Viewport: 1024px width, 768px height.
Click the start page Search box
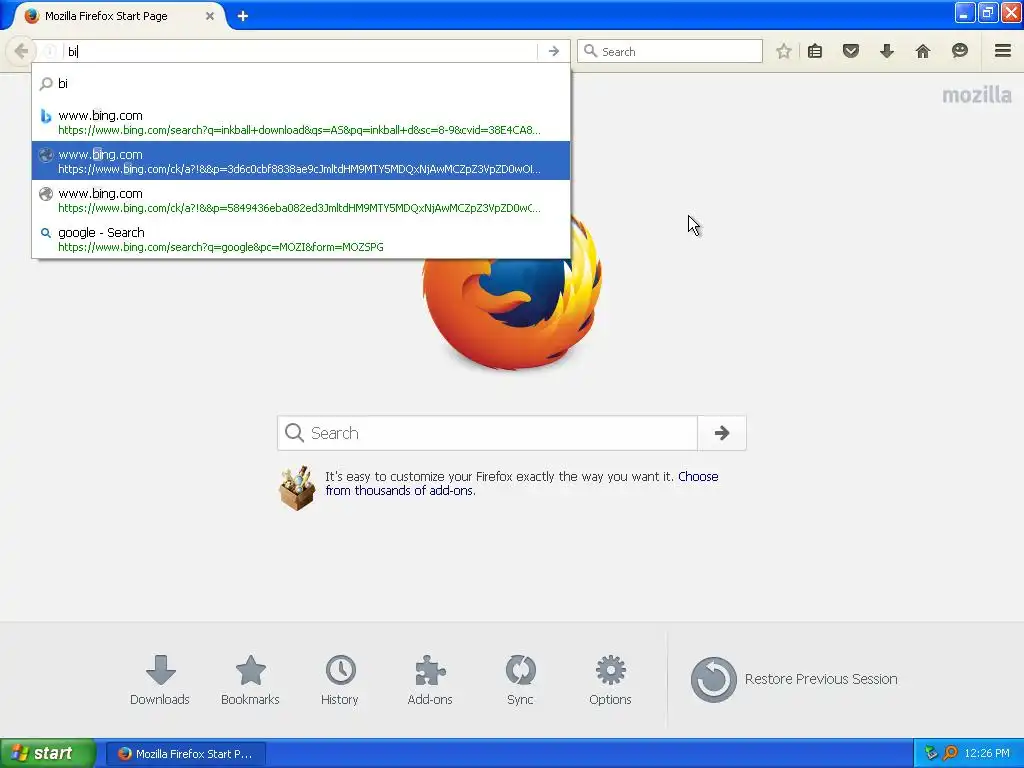coord(487,433)
